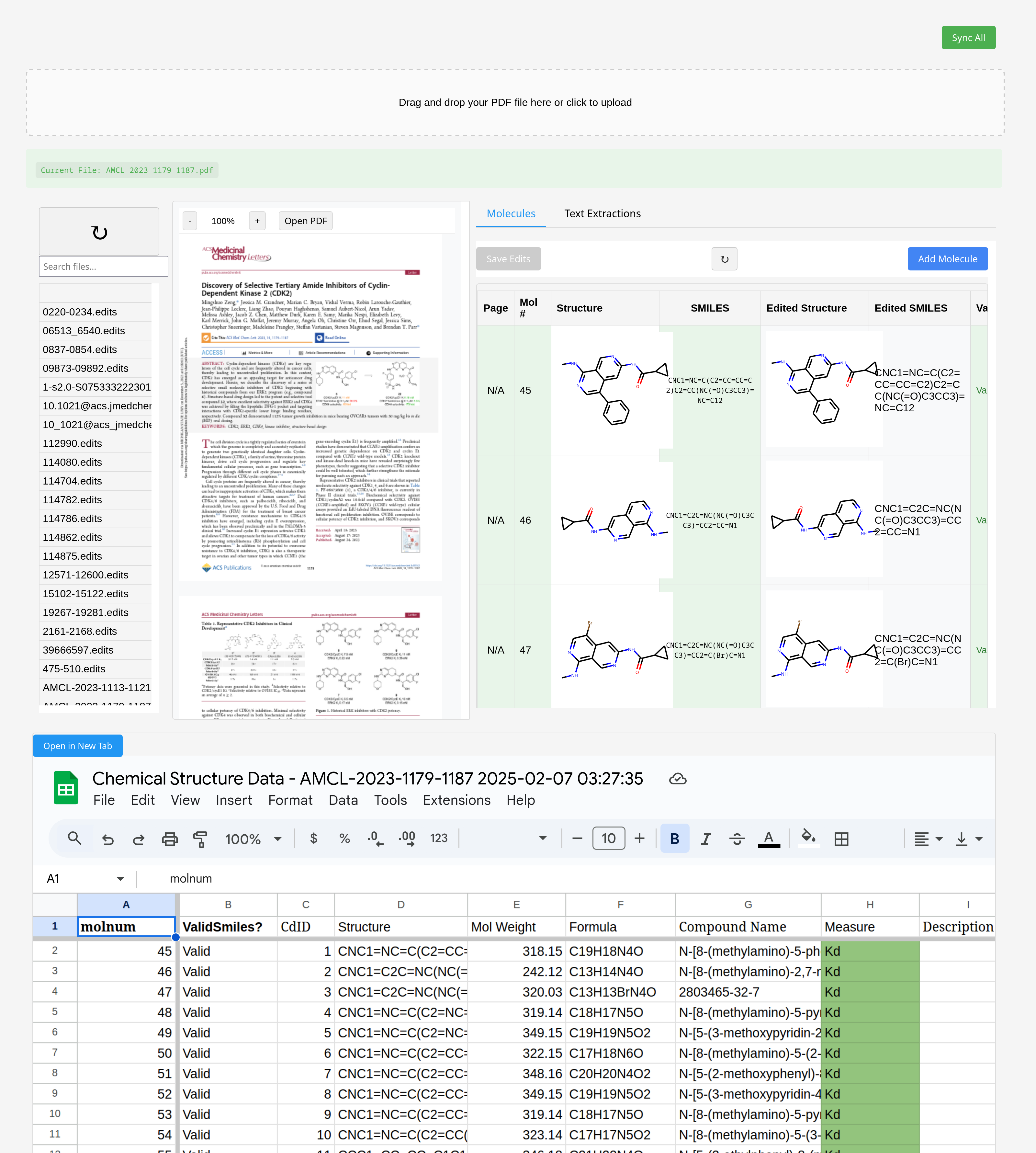Click the cloud save status icon
The width and height of the screenshot is (1036, 1153).
tap(677, 778)
